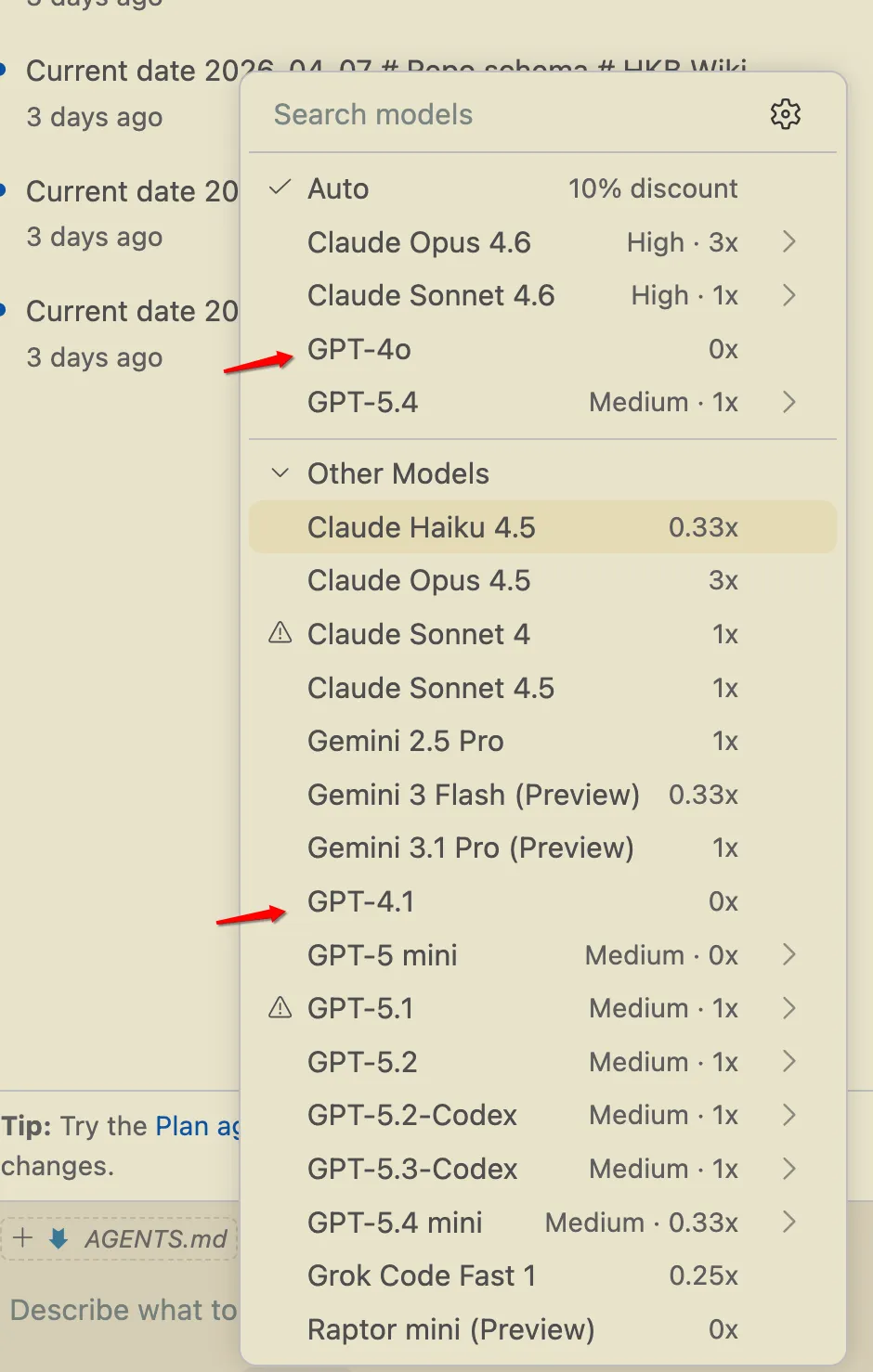The height and width of the screenshot is (1372, 873).
Task: Focus the Search models field
Action: pos(502,114)
